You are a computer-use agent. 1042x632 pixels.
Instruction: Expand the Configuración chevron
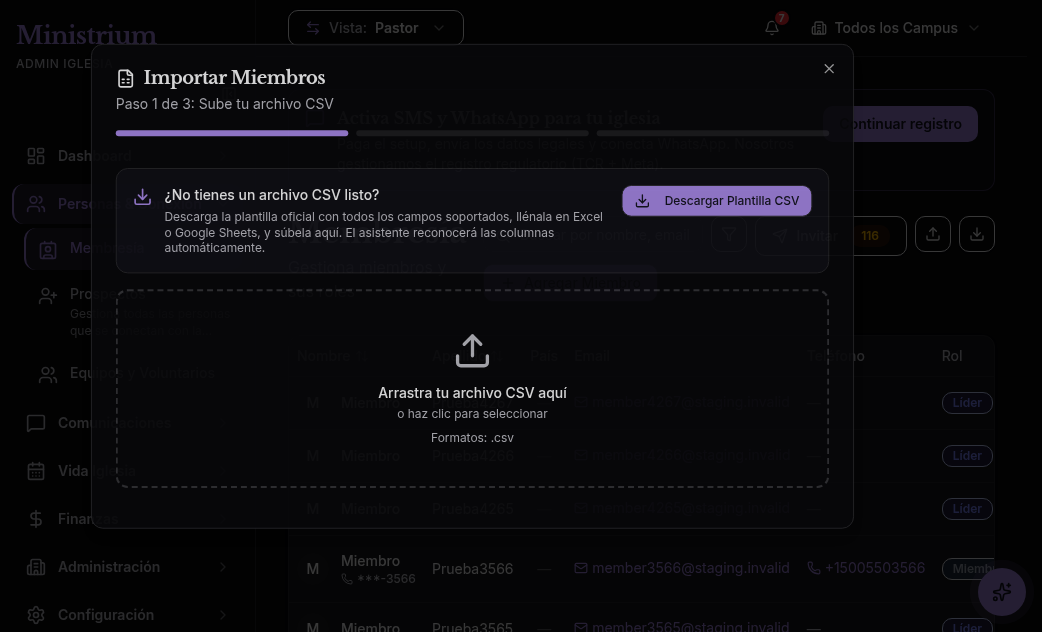pyautogui.click(x=223, y=615)
